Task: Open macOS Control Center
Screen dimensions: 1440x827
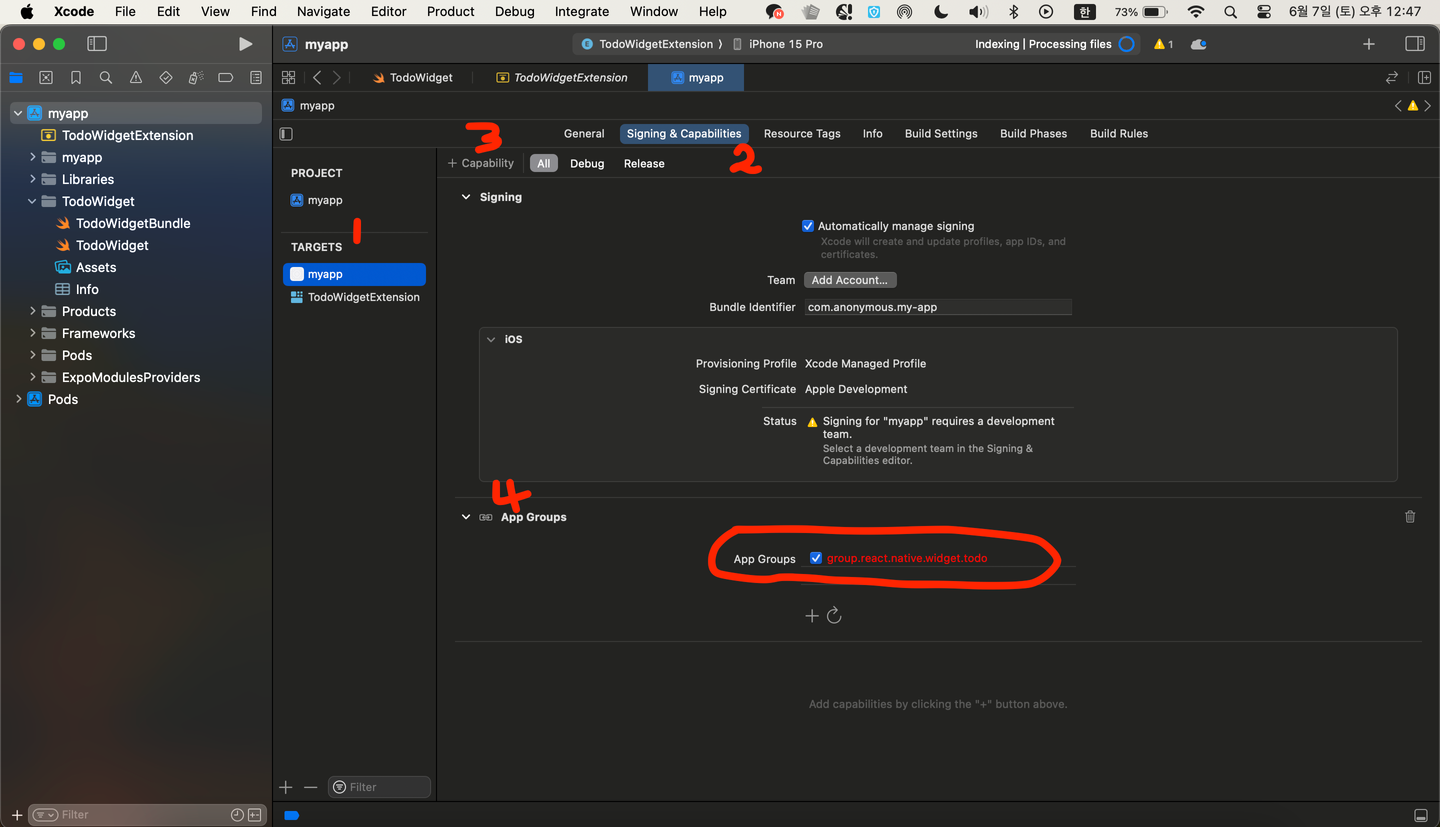Action: tap(1264, 11)
